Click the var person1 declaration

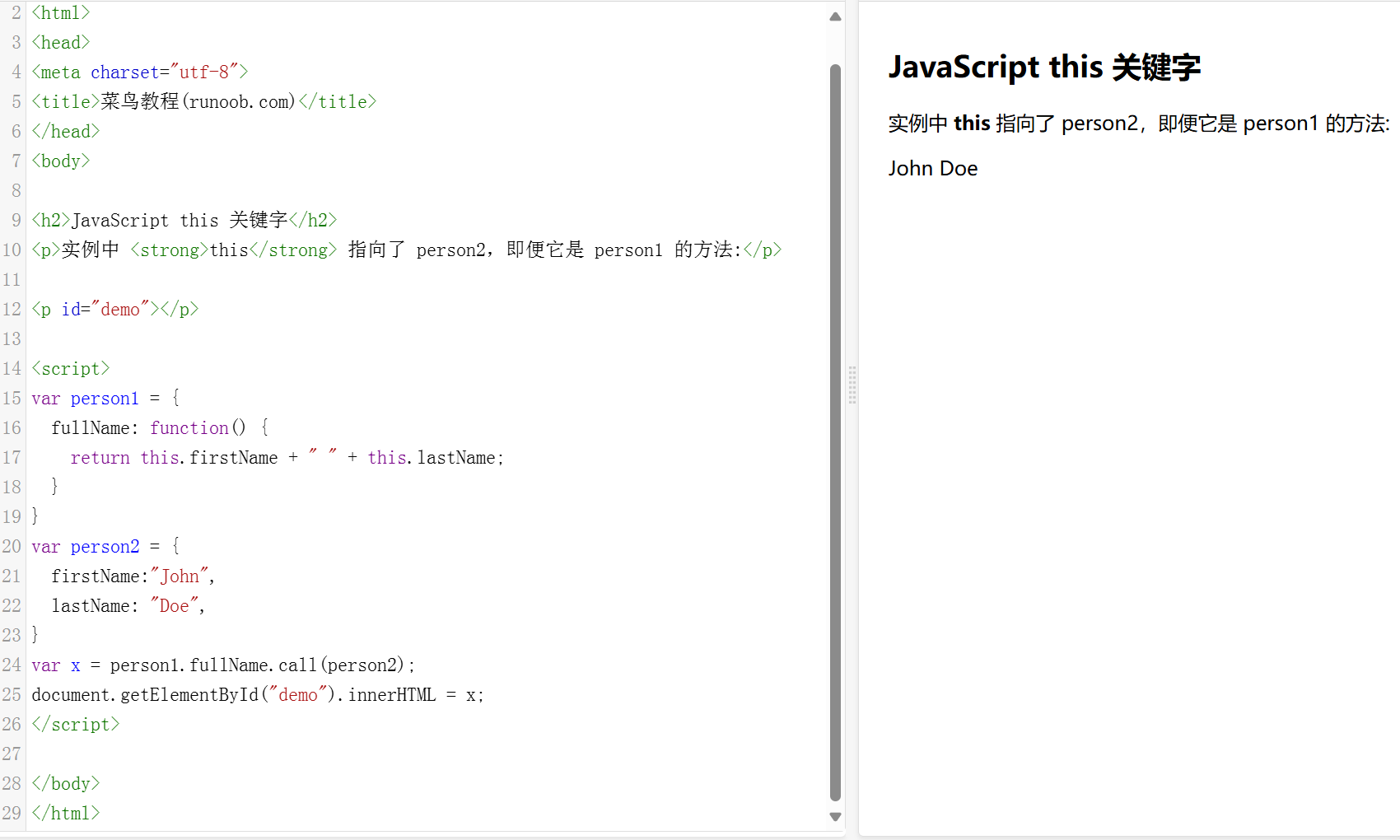coord(105,399)
